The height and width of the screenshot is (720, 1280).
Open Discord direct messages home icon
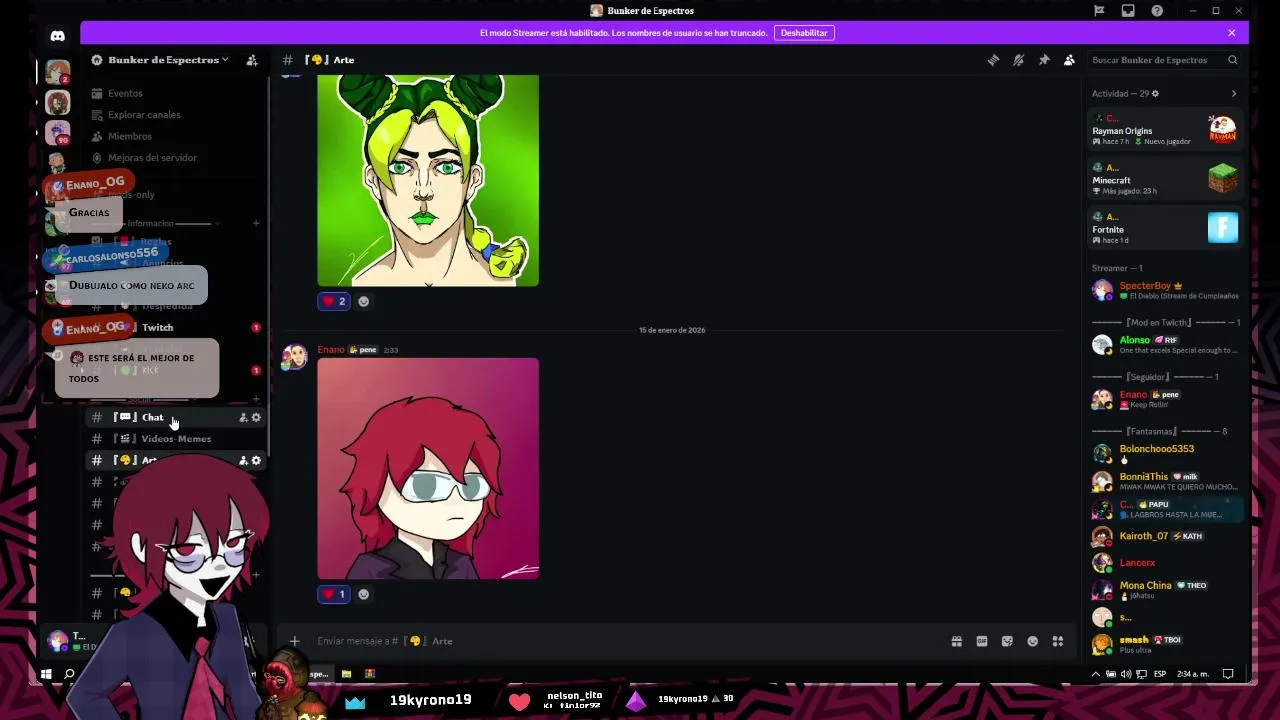point(58,36)
